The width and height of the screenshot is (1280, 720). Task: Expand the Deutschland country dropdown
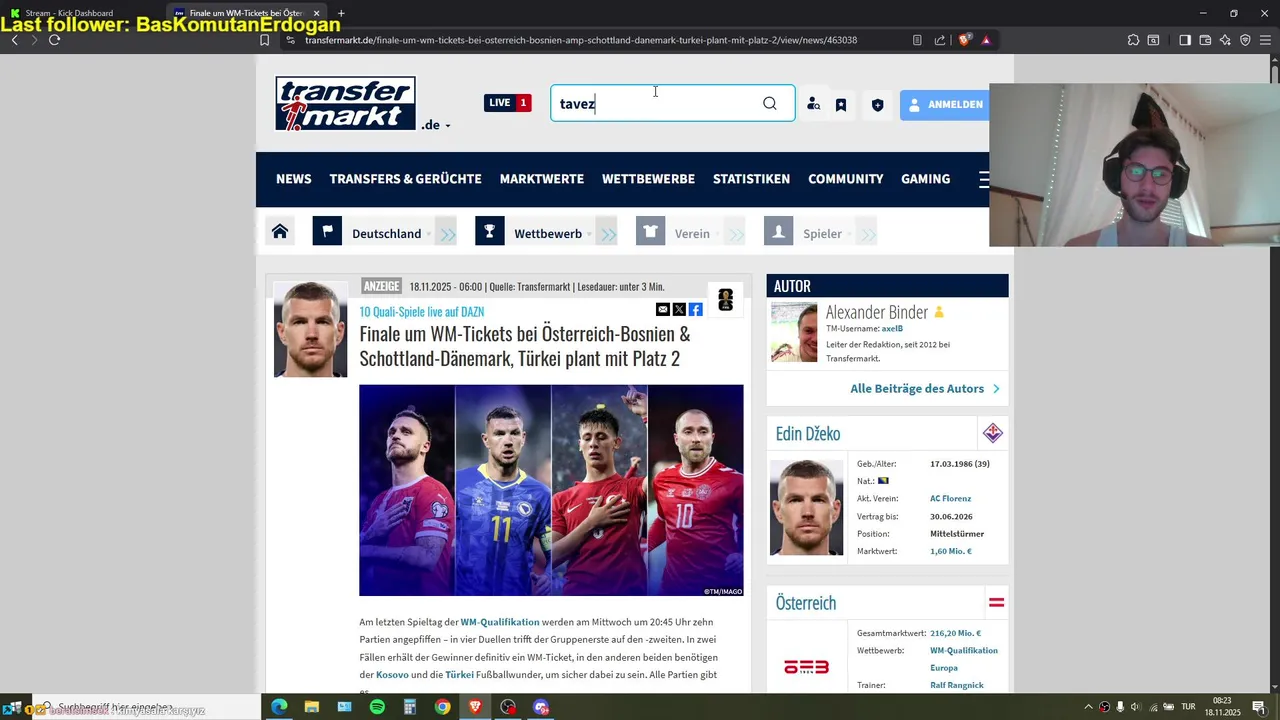391,234
